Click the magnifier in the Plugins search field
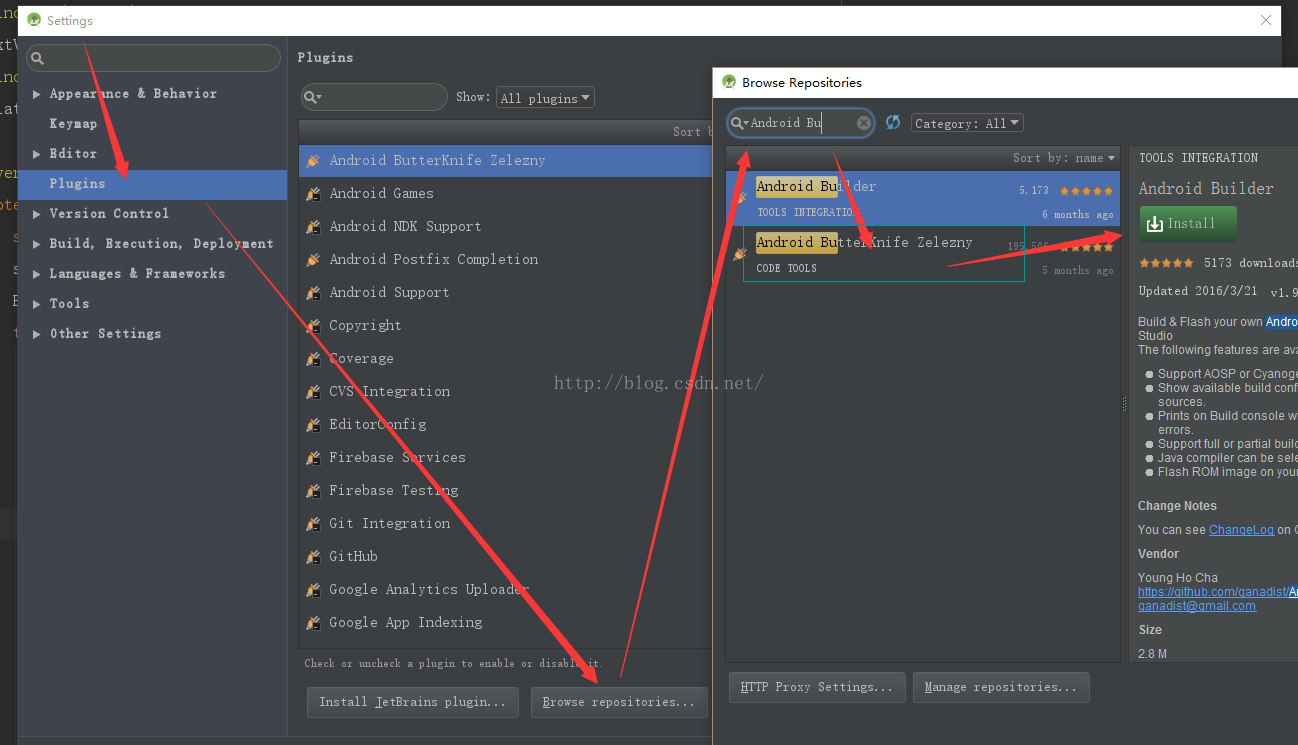 click(x=312, y=97)
